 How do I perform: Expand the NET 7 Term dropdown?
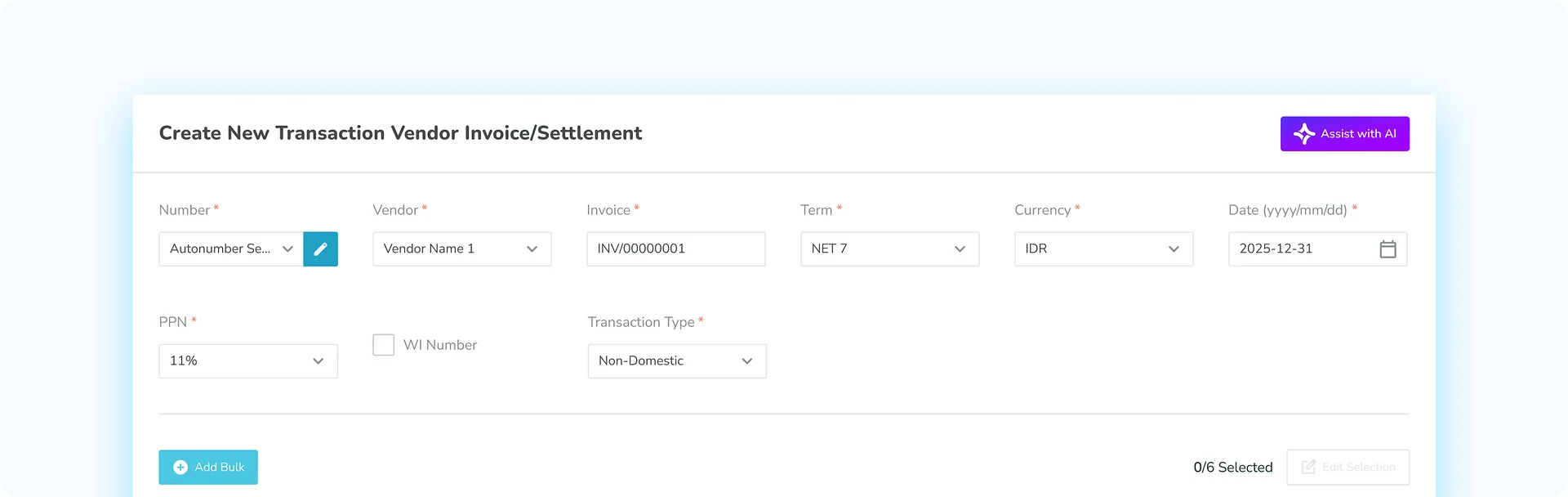[x=889, y=248]
